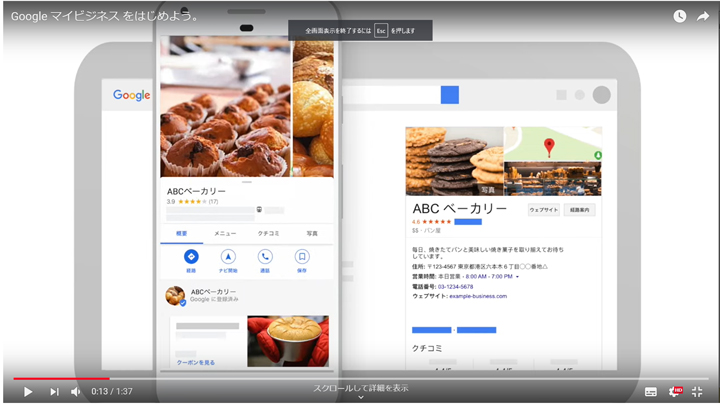720x405 pixels.
Task: Click the ABC ベーカリー heading in the panel
Action: (x=460, y=209)
